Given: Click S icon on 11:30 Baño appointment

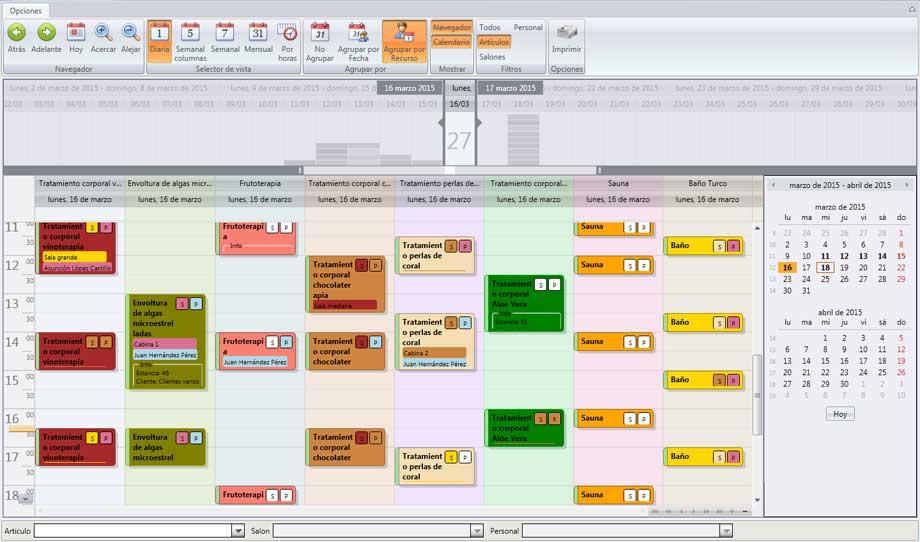Looking at the screenshot, I should (719, 246).
